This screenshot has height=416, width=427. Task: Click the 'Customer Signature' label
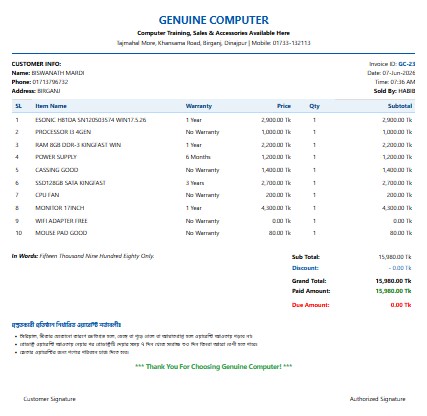pyautogui.click(x=50, y=399)
